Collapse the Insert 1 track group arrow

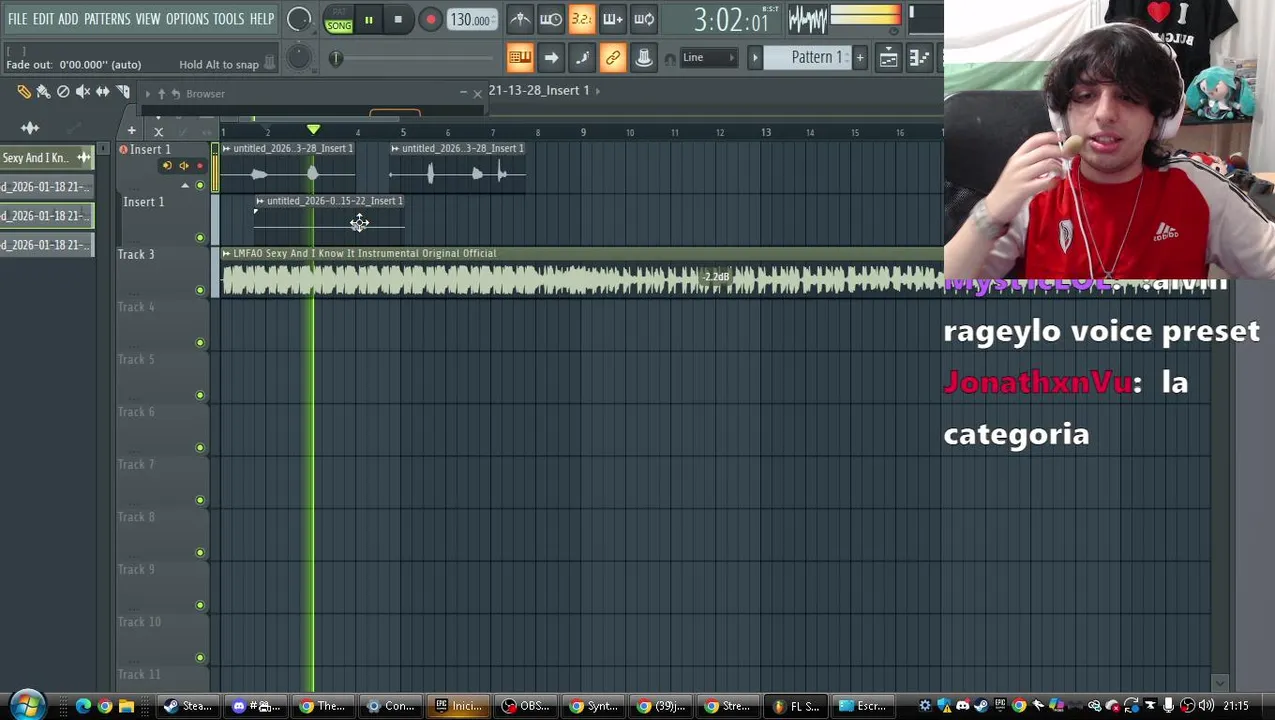click(x=184, y=186)
